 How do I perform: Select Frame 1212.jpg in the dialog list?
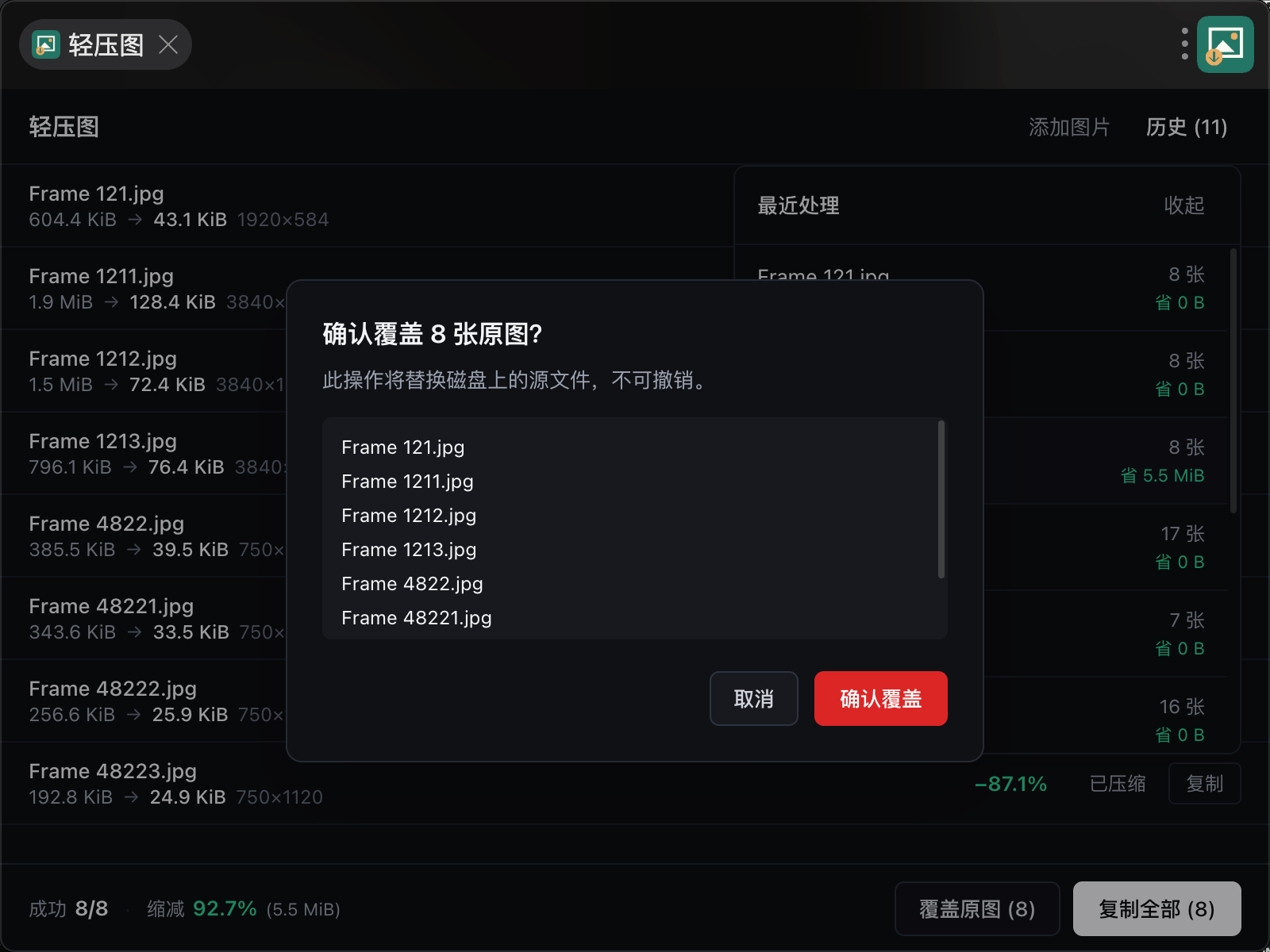tap(409, 516)
